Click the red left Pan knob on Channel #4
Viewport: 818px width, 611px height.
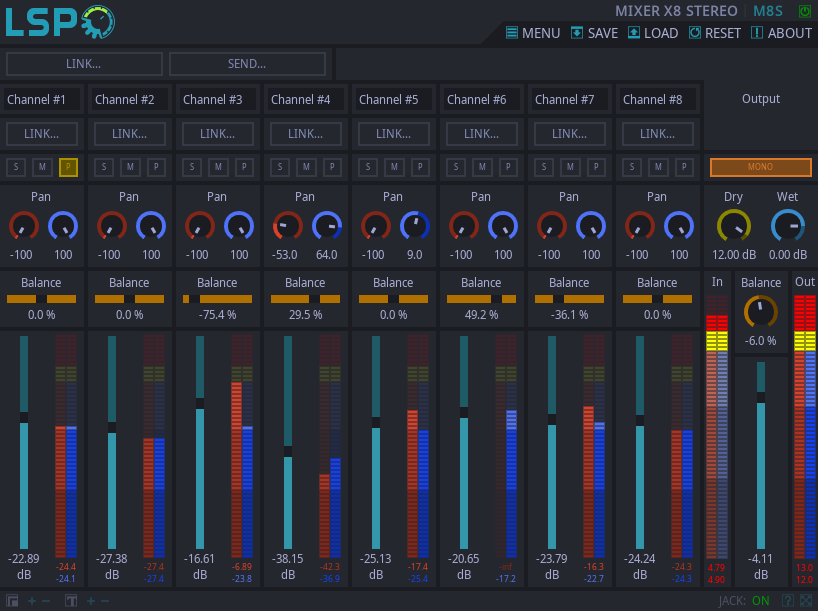coord(288,226)
